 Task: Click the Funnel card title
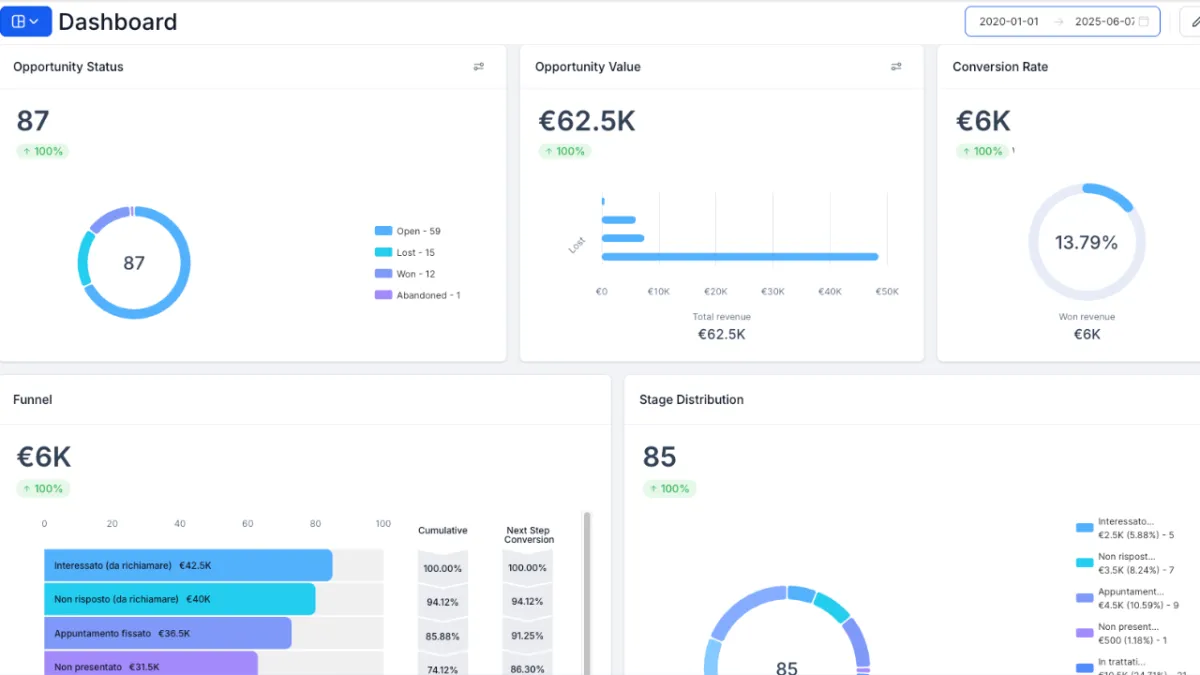pos(33,399)
